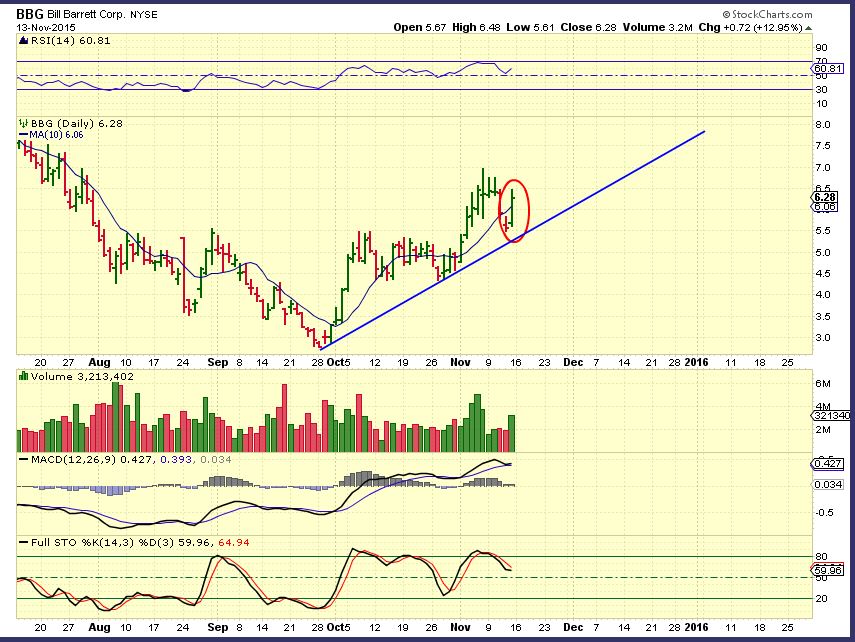Image resolution: width=855 pixels, height=642 pixels.
Task: Click the 60.81 RSI value tag on right axis
Action: (828, 68)
